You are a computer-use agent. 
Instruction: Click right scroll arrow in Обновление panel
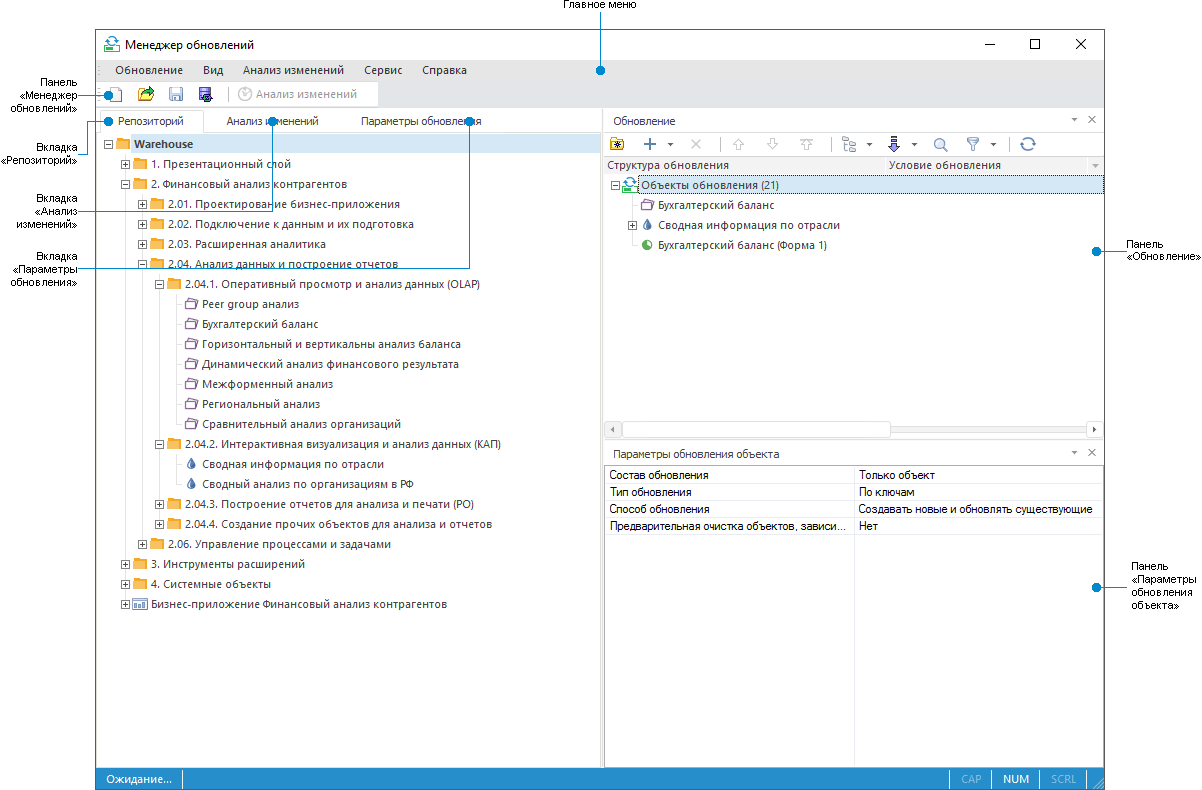(x=1096, y=429)
